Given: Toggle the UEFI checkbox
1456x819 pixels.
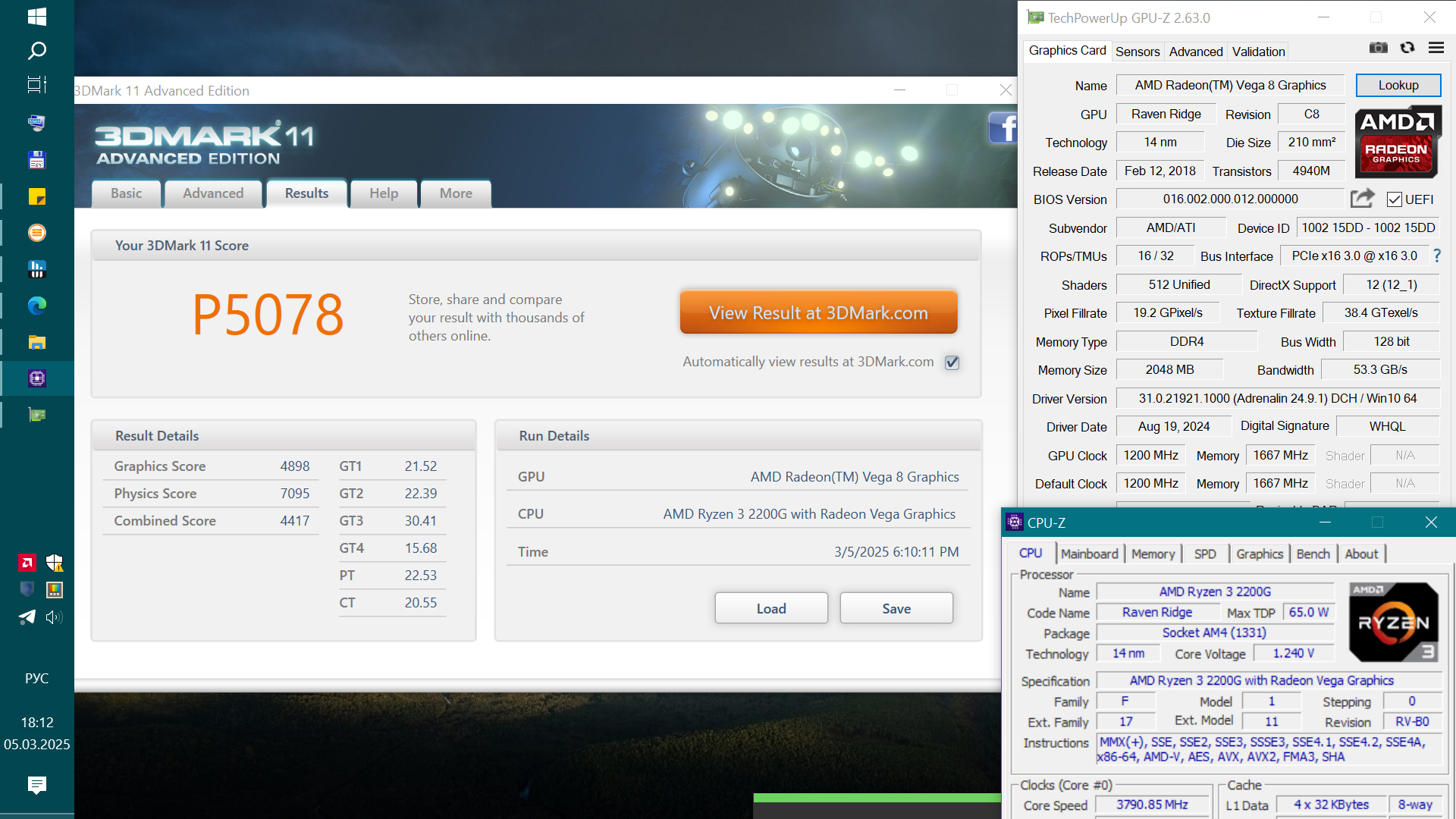Looking at the screenshot, I should [x=1394, y=199].
